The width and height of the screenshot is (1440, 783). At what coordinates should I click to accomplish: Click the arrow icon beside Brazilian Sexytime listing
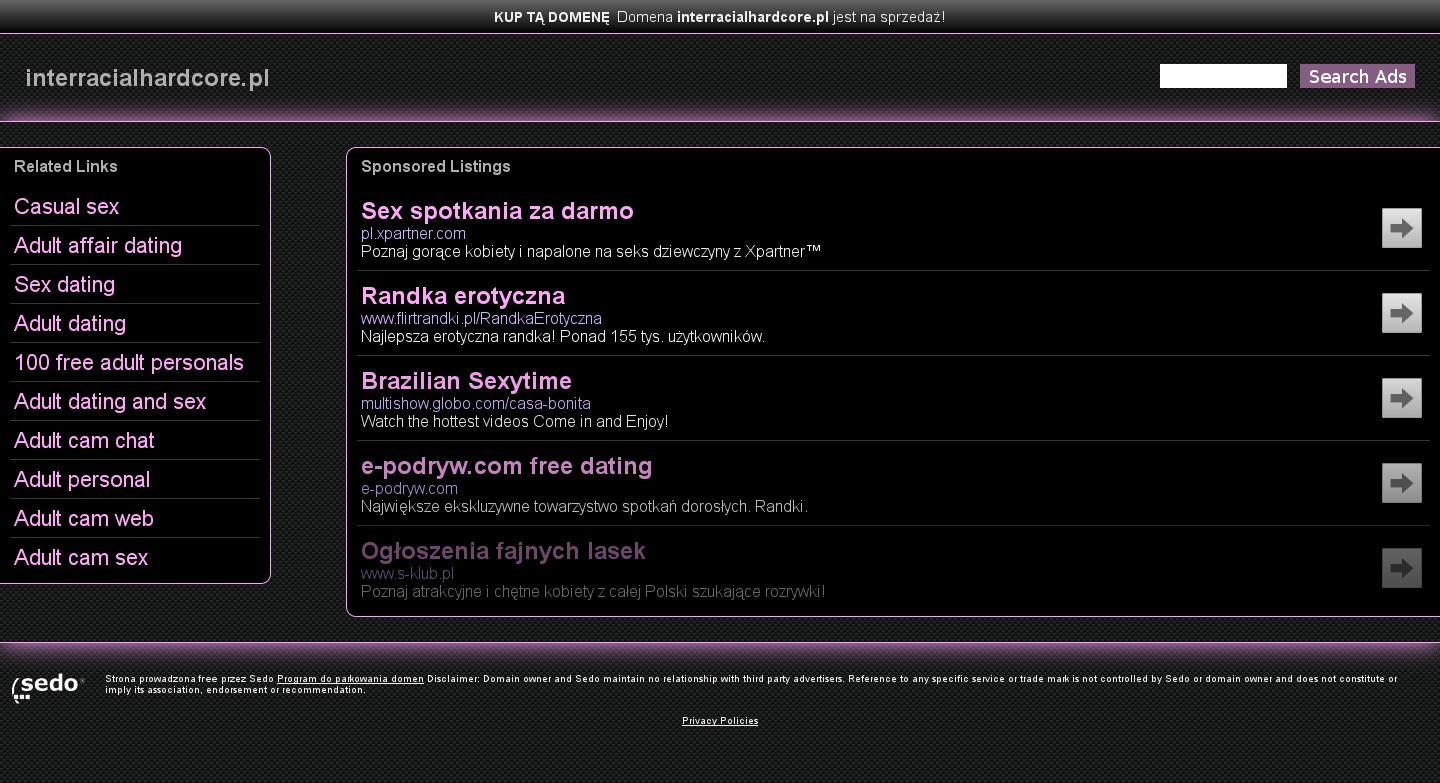coord(1401,398)
